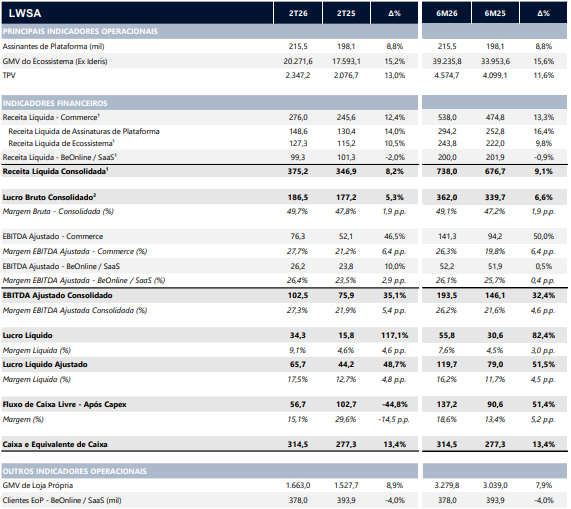571x509 pixels.
Task: Click the free cash flow change -44,8%
Action: 394,405
